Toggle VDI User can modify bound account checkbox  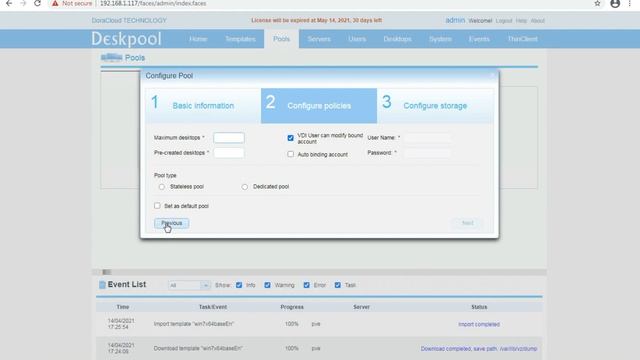[290, 138]
